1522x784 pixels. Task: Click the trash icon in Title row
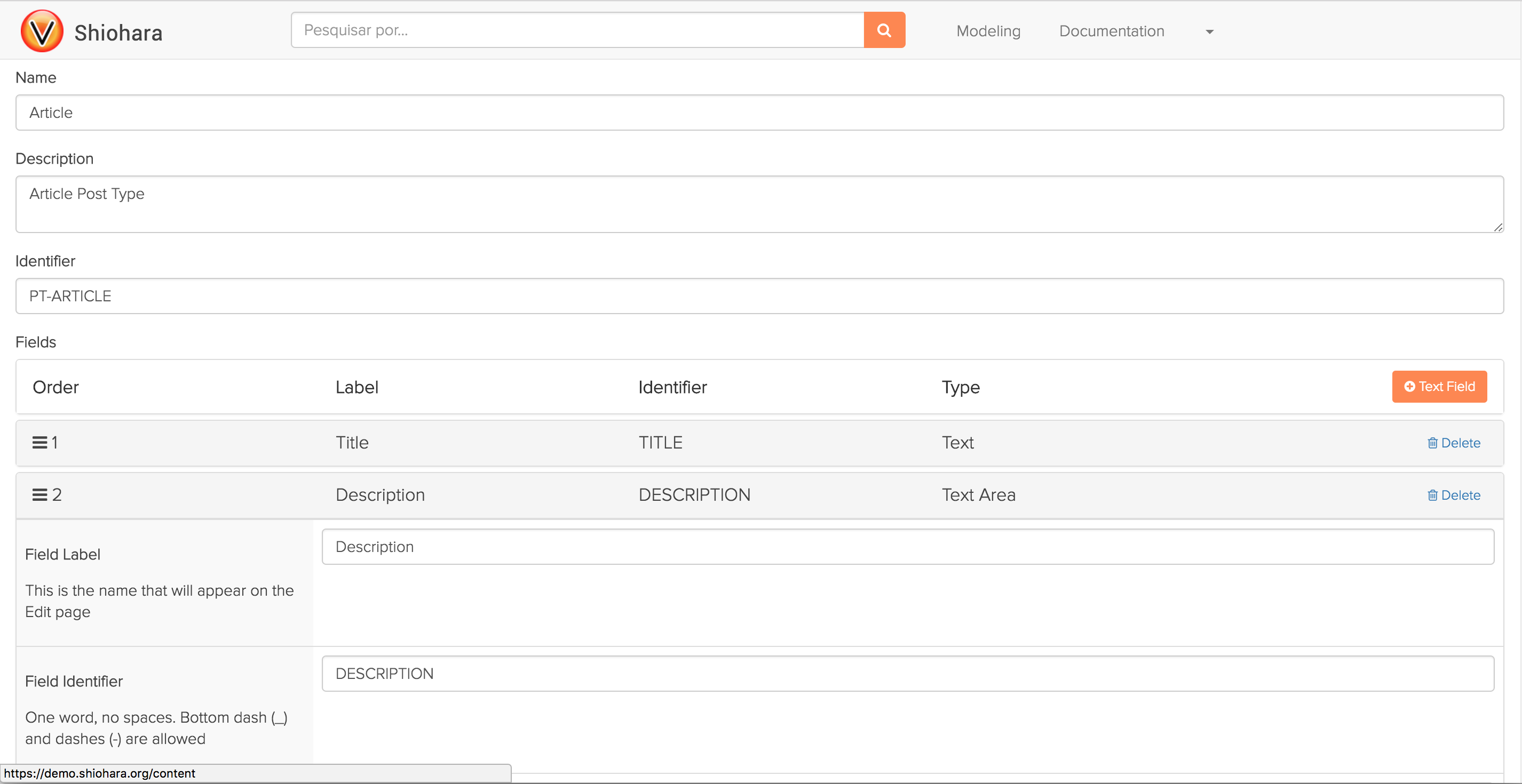[x=1432, y=443]
